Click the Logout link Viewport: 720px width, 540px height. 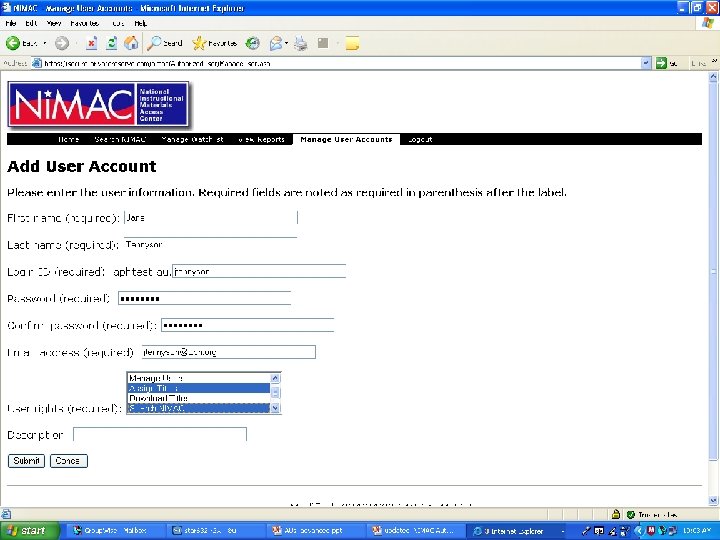[420, 139]
